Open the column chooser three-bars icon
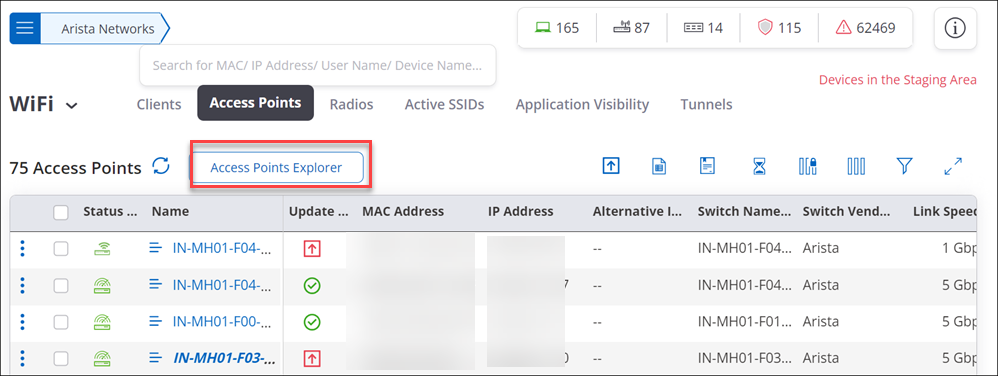Image resolution: width=999 pixels, height=376 pixels. (x=856, y=167)
